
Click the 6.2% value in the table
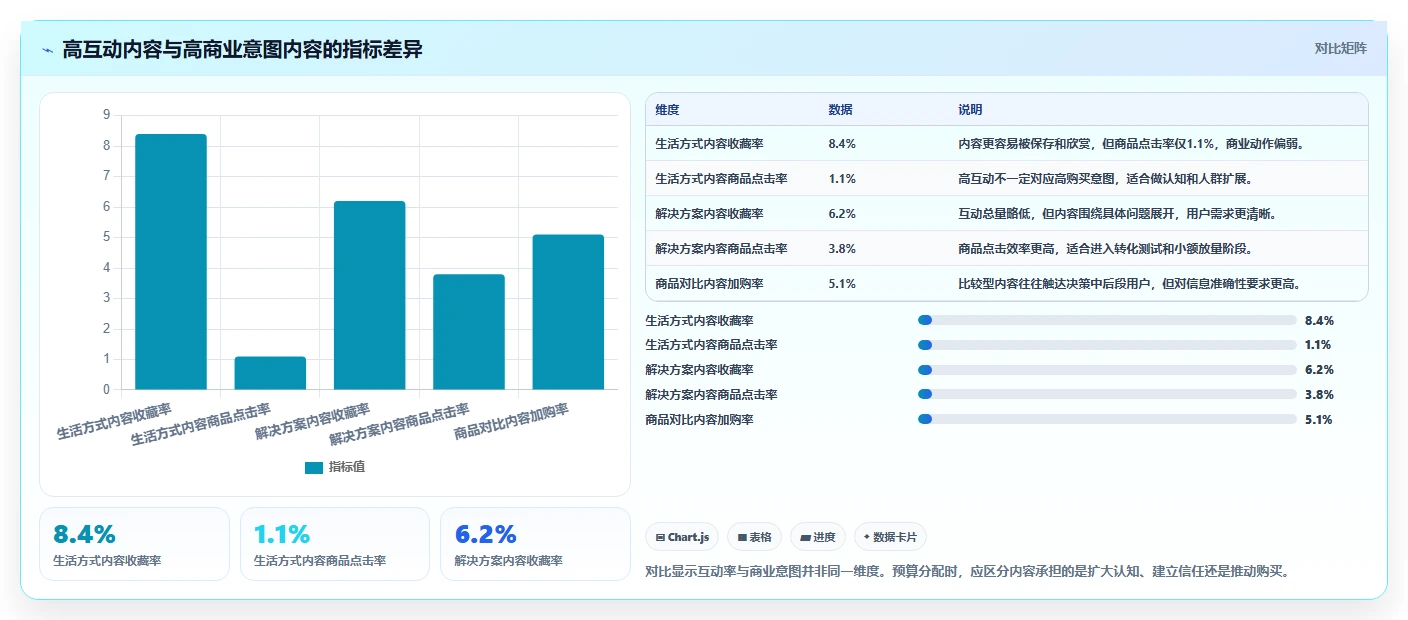[842, 214]
